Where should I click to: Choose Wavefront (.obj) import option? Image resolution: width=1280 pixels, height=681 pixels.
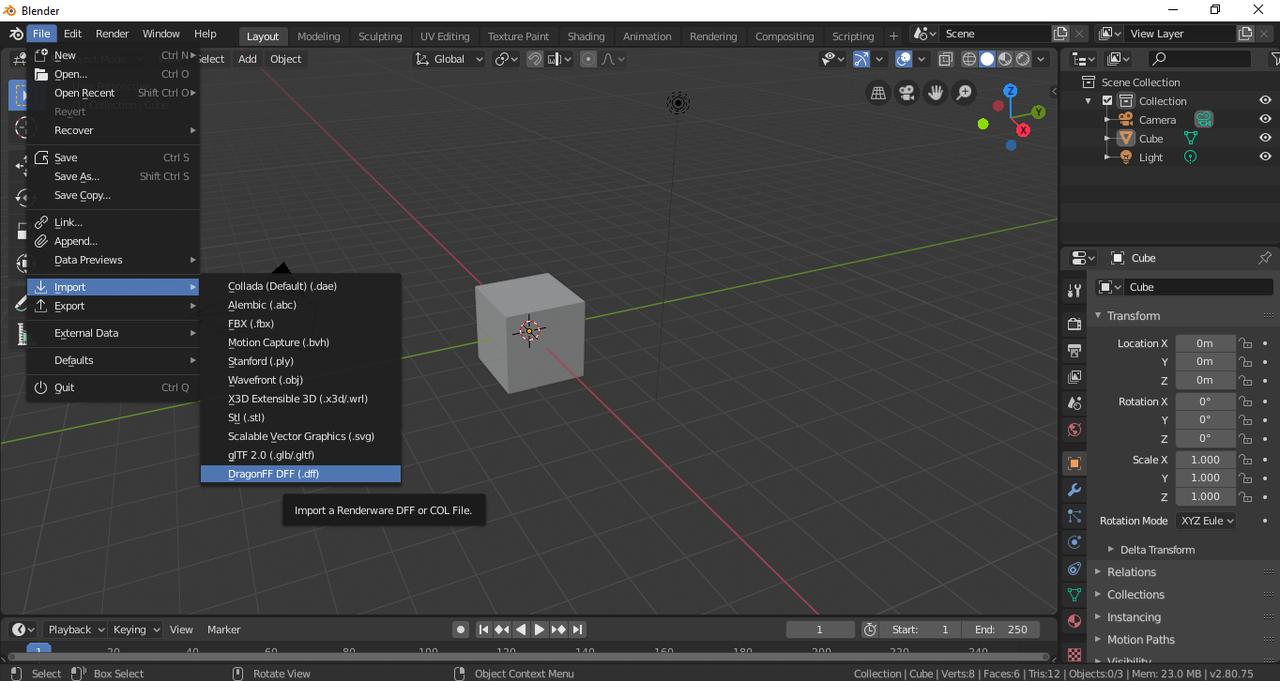pyautogui.click(x=300, y=380)
